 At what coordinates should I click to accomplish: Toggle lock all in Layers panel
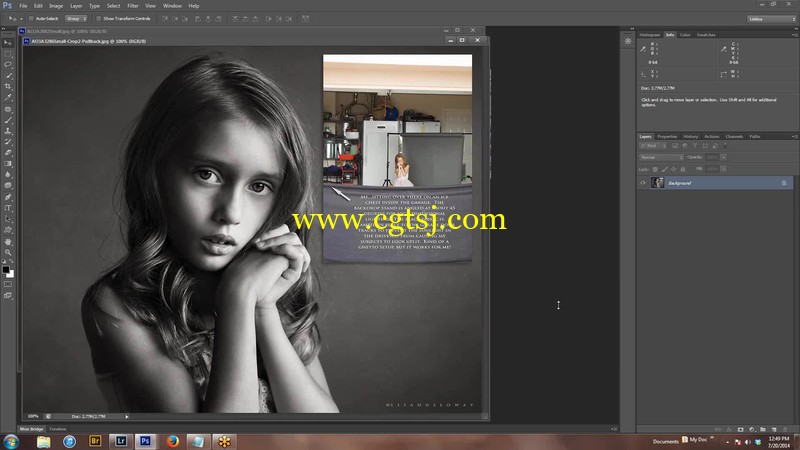(683, 169)
